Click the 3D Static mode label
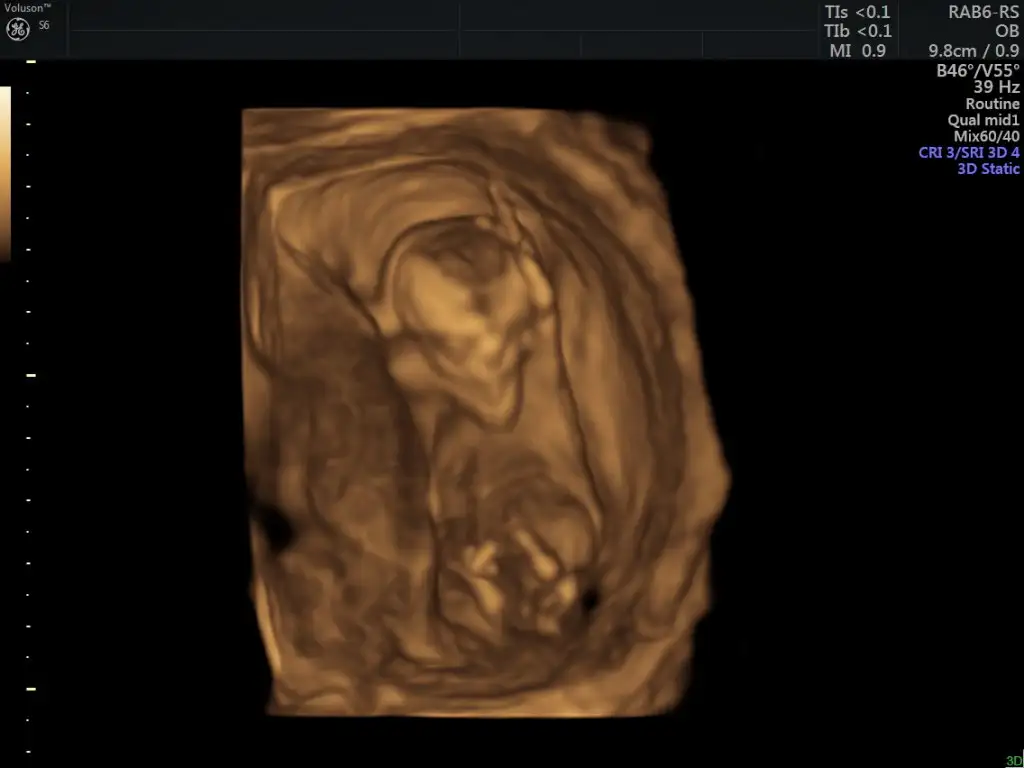Image resolution: width=1024 pixels, height=768 pixels. (988, 169)
